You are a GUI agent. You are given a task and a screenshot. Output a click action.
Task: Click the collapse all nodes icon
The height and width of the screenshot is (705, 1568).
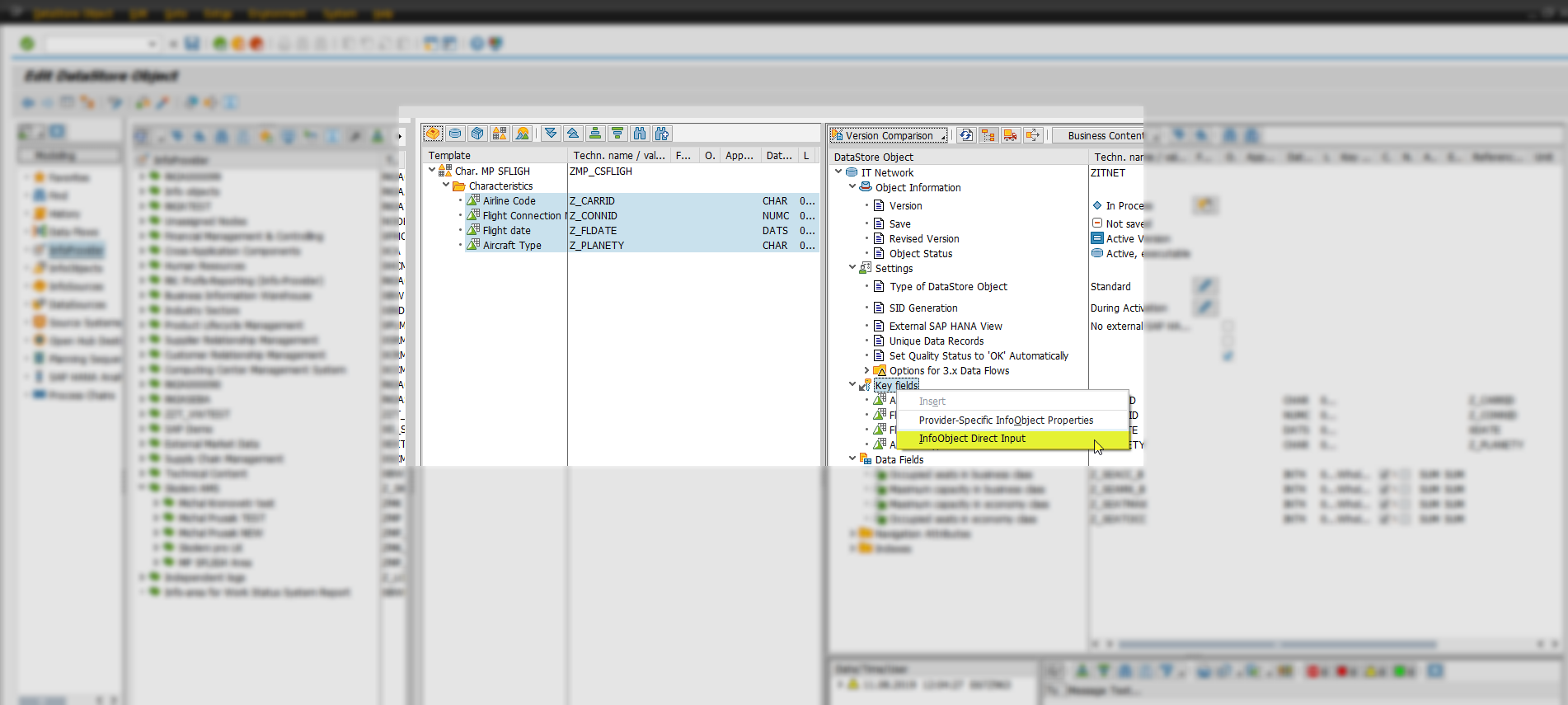coord(573,134)
